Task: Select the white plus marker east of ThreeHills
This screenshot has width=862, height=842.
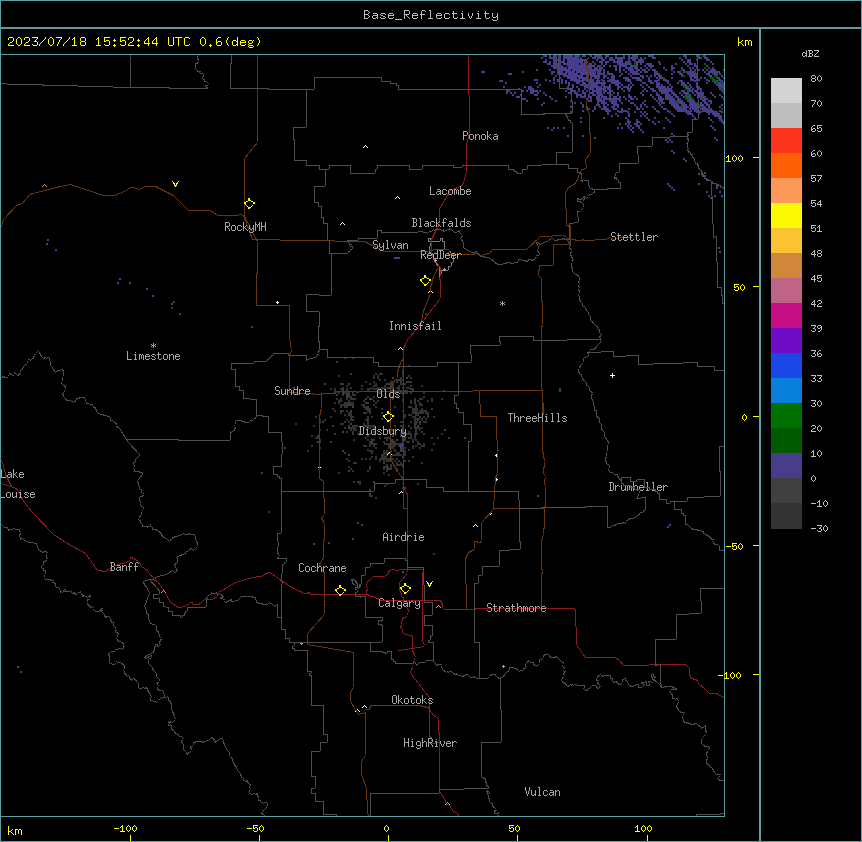Action: (x=612, y=375)
